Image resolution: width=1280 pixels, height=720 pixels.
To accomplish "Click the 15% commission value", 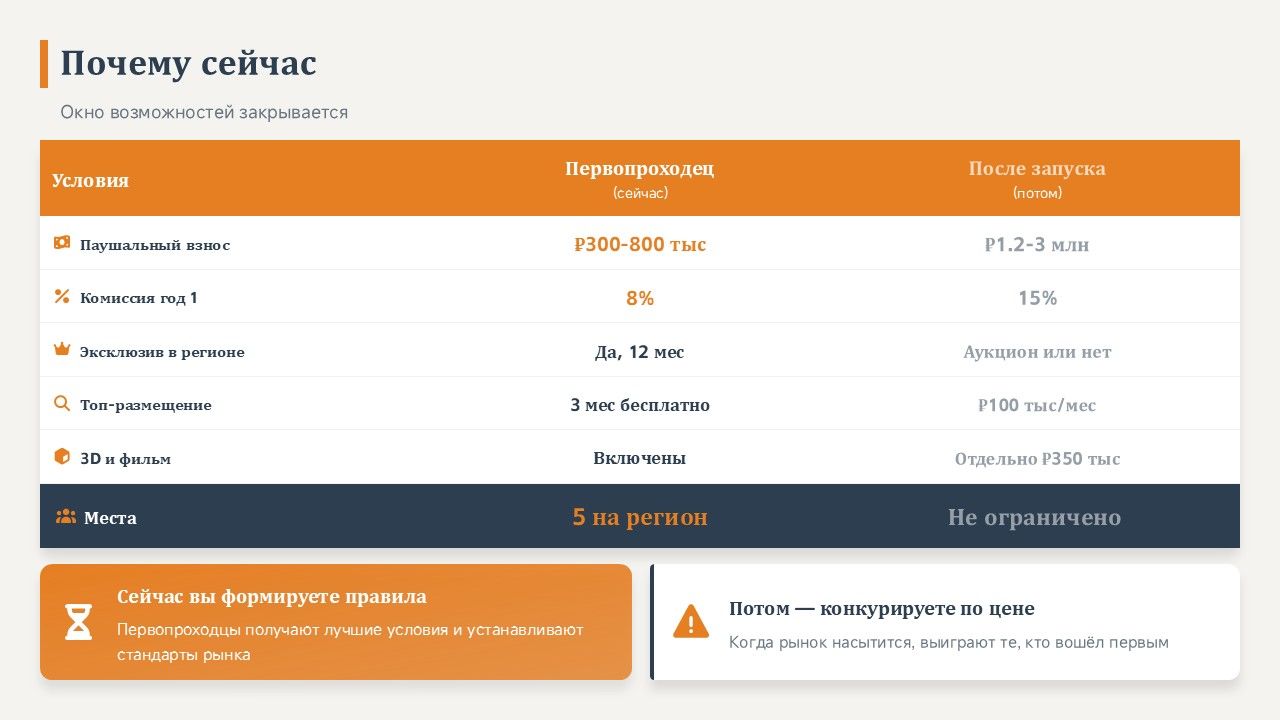I will (x=1037, y=298).
